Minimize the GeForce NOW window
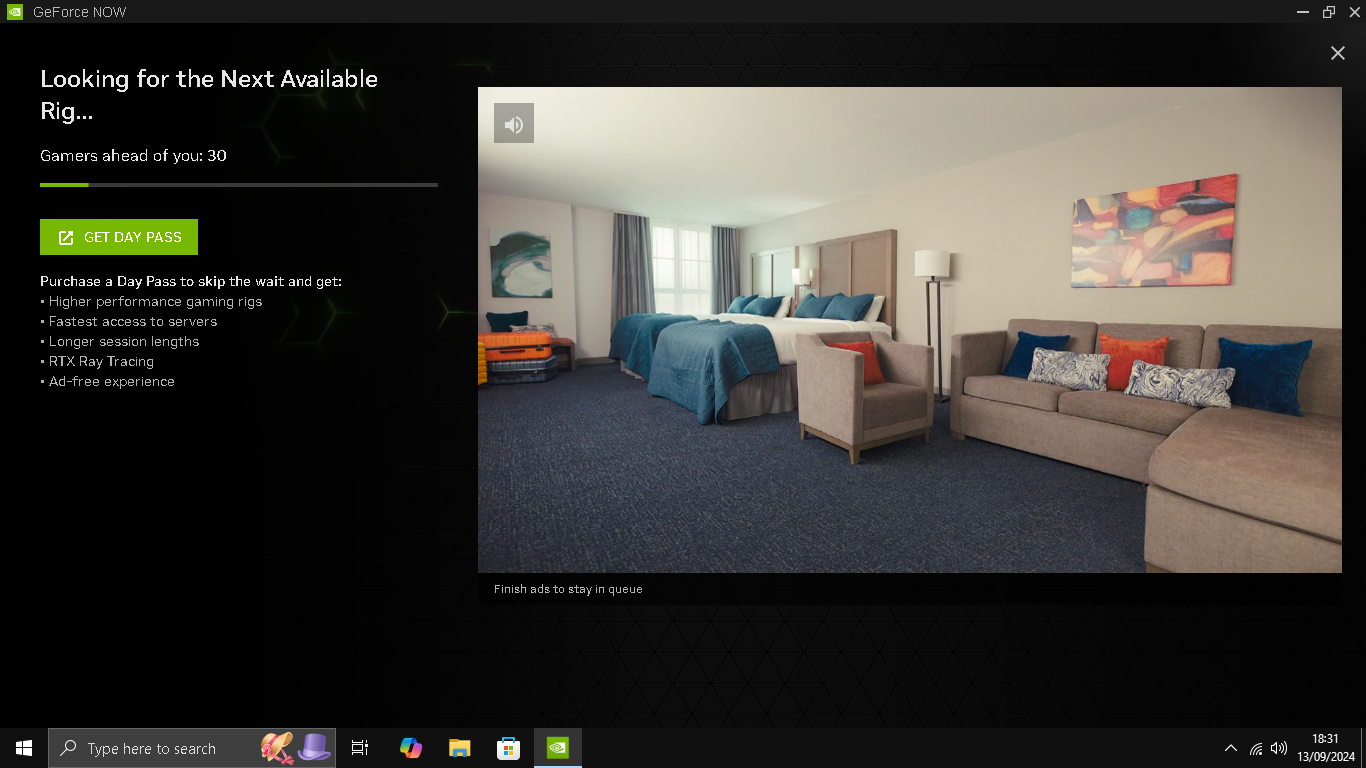This screenshot has height=768, width=1366. [1302, 12]
